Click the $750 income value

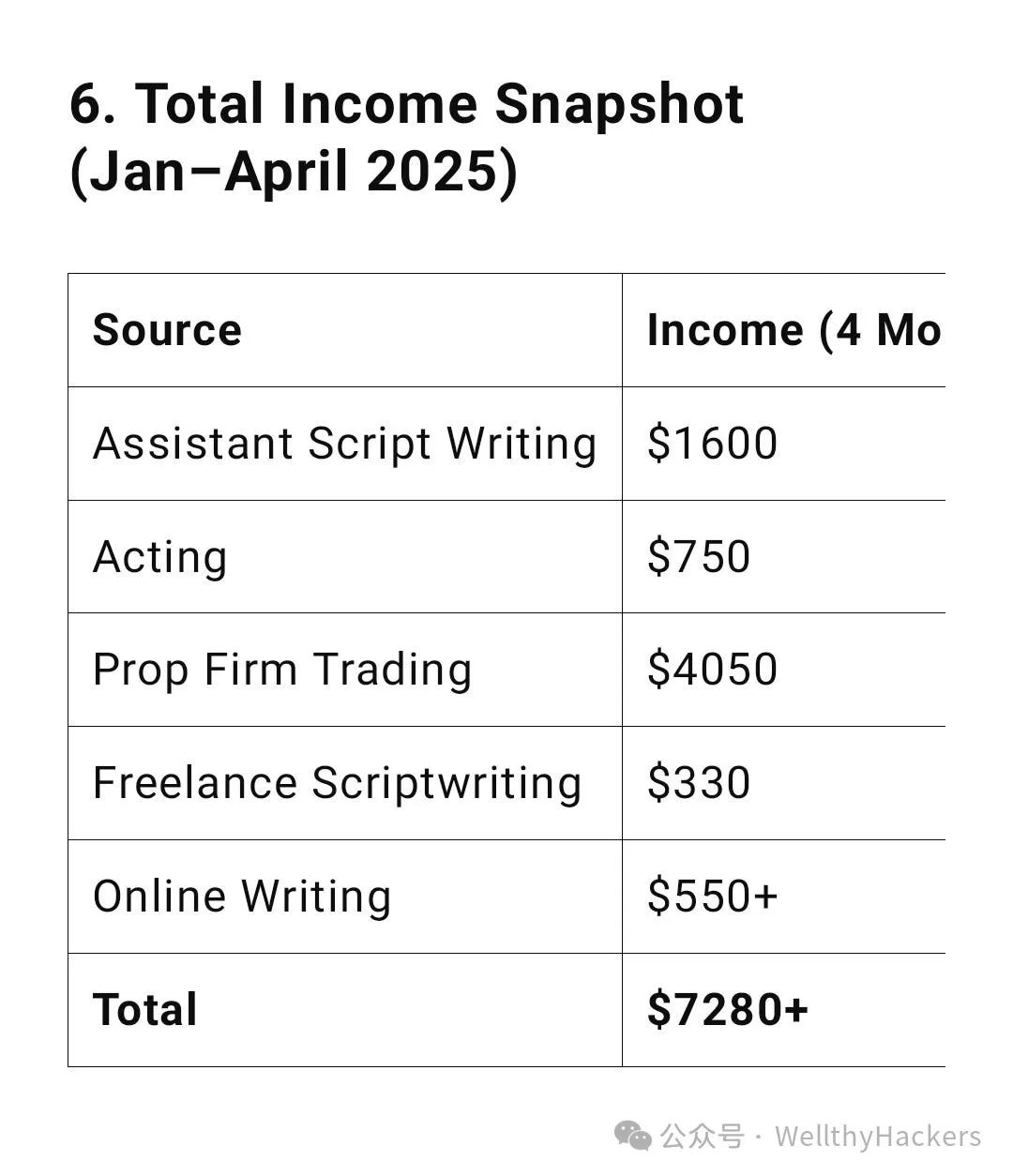click(x=699, y=557)
